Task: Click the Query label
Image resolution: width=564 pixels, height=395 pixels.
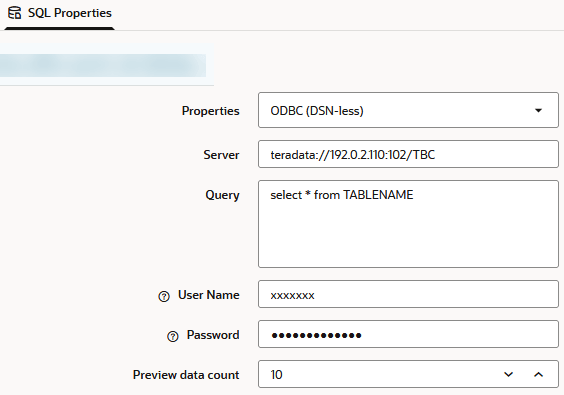Action: [222, 195]
